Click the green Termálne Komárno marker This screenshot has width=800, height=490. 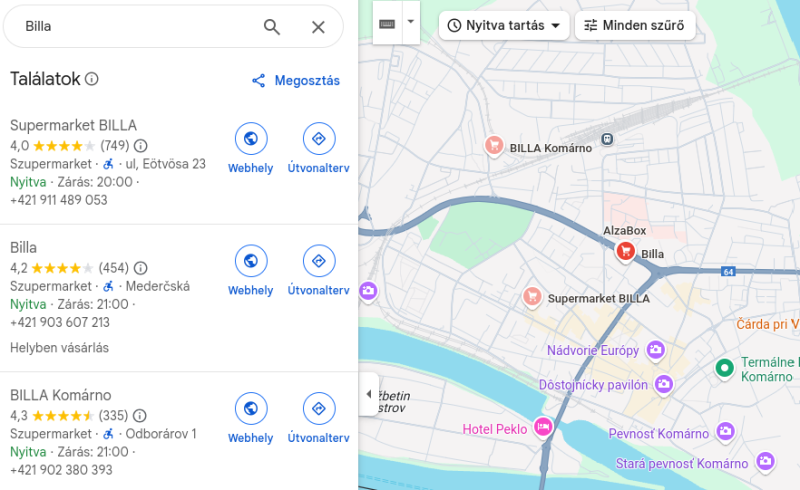pos(724,368)
